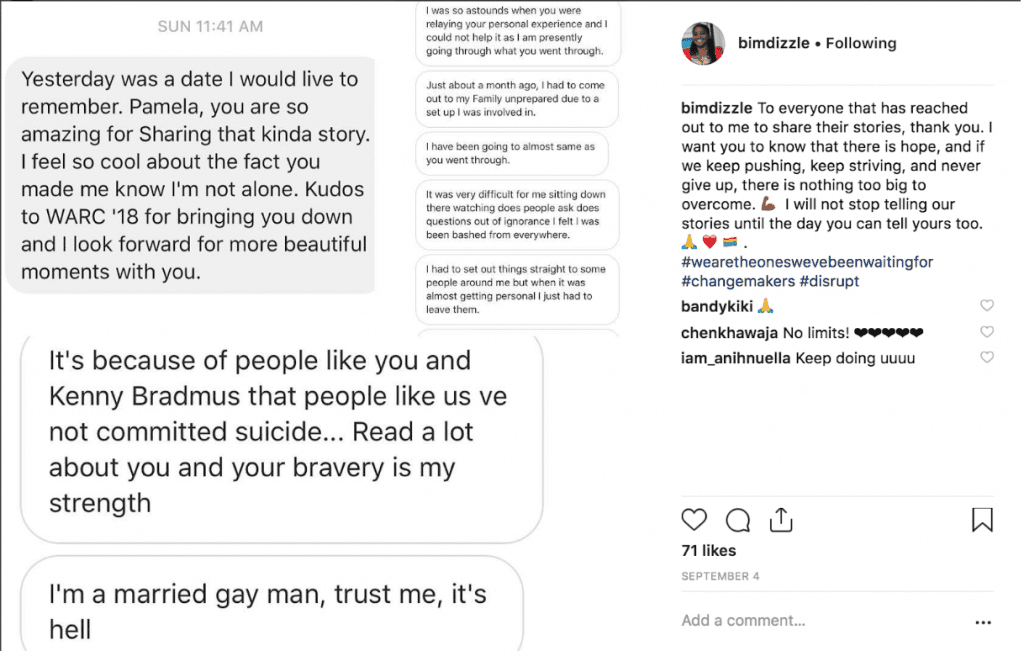The image size is (1024, 656).
Task: Like the post with the heart icon
Action: coord(693,520)
